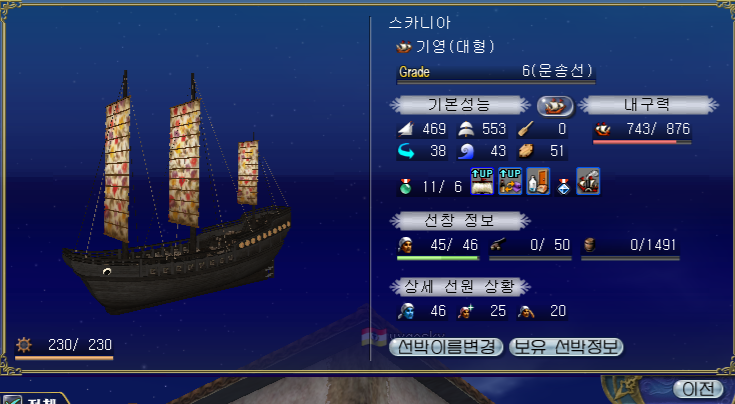Click the round ship icon between 기본성능 and 내구력
This screenshot has width=735, height=404.
click(x=555, y=106)
